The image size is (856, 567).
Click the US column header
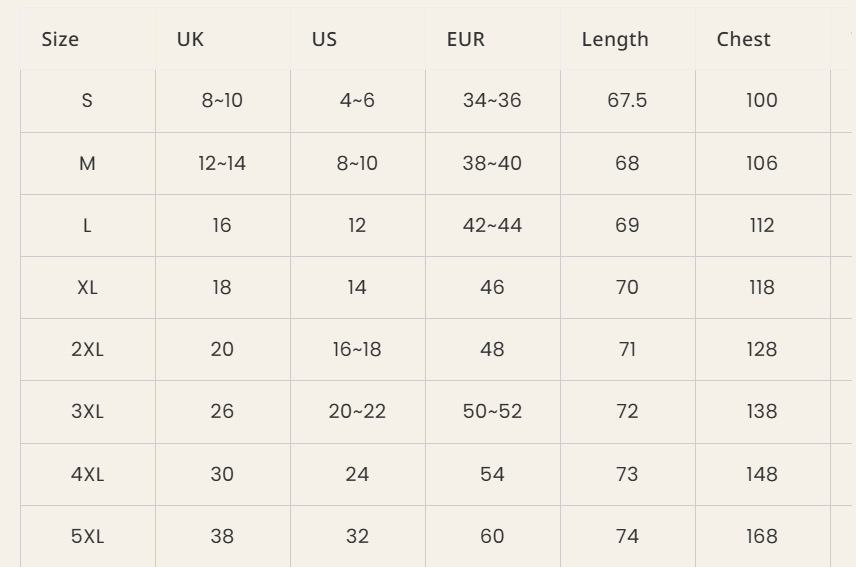[324, 39]
